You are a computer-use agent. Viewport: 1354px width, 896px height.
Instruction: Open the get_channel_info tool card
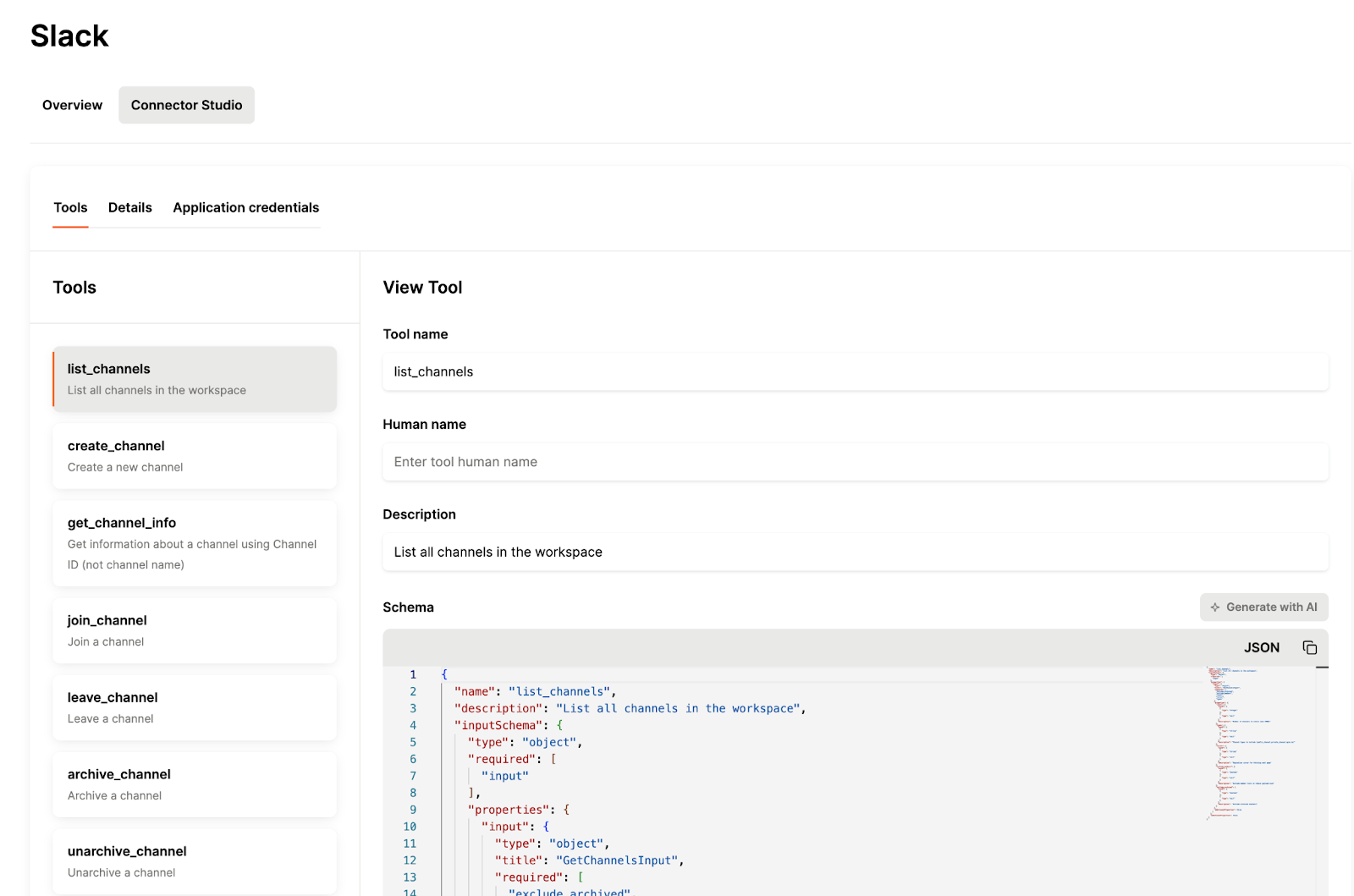pyautogui.click(x=195, y=543)
